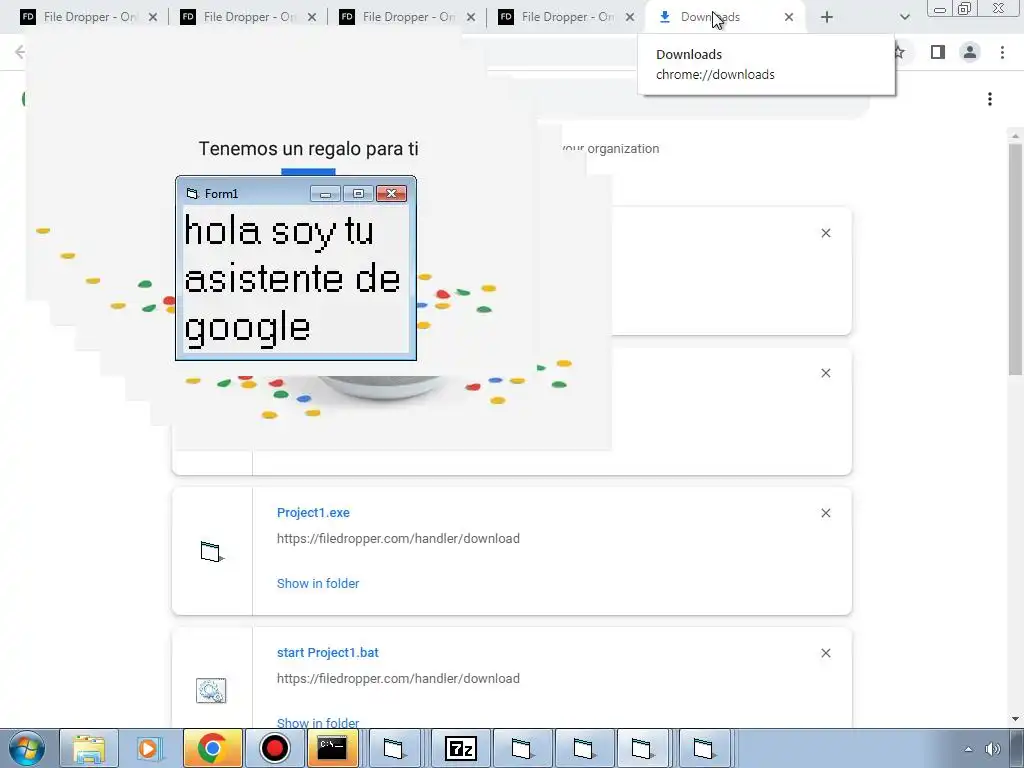Click the scrollbar down arrow
The image size is (1024, 768).
1016,719
